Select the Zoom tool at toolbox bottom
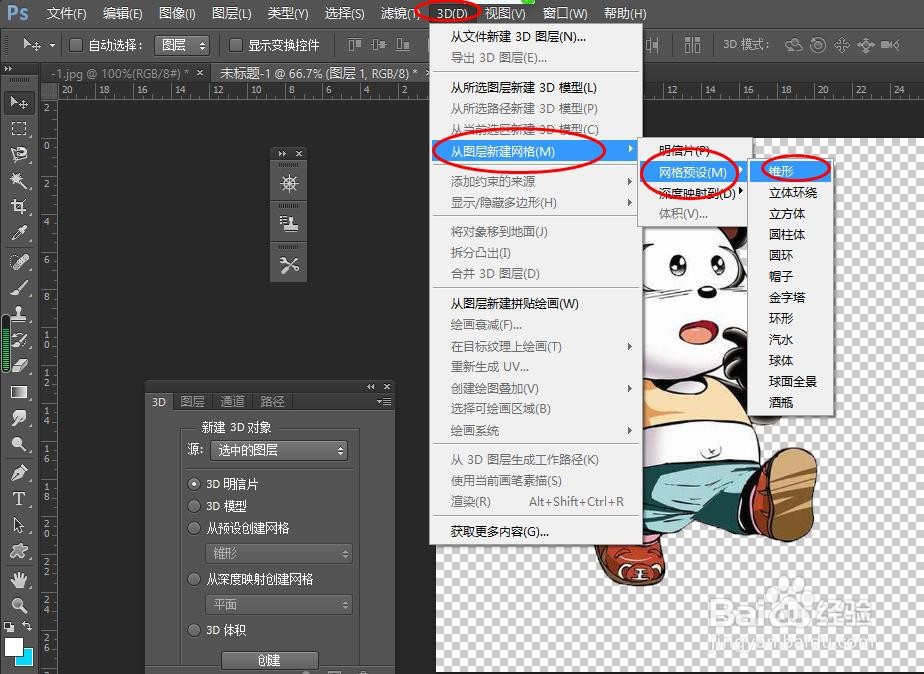Viewport: 924px width, 674px height. 19,605
